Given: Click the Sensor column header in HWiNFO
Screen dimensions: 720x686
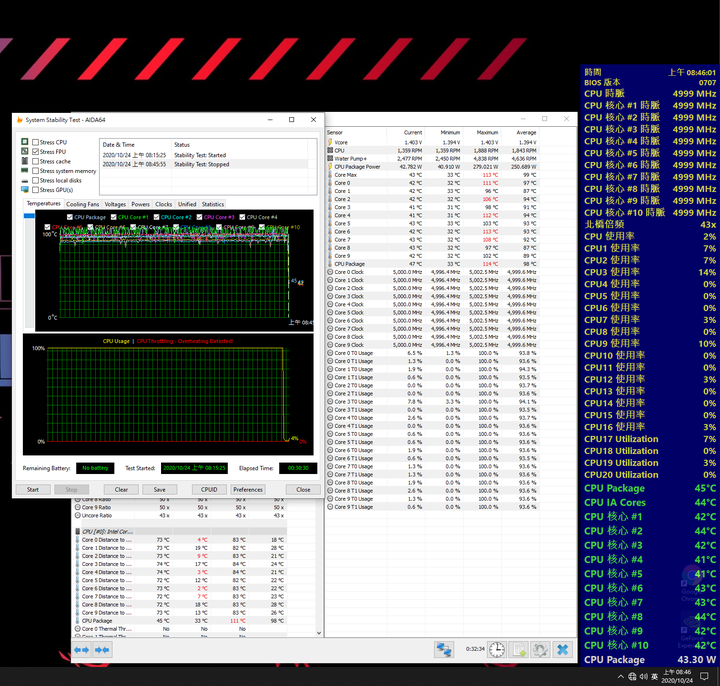Looking at the screenshot, I should click(x=356, y=132).
